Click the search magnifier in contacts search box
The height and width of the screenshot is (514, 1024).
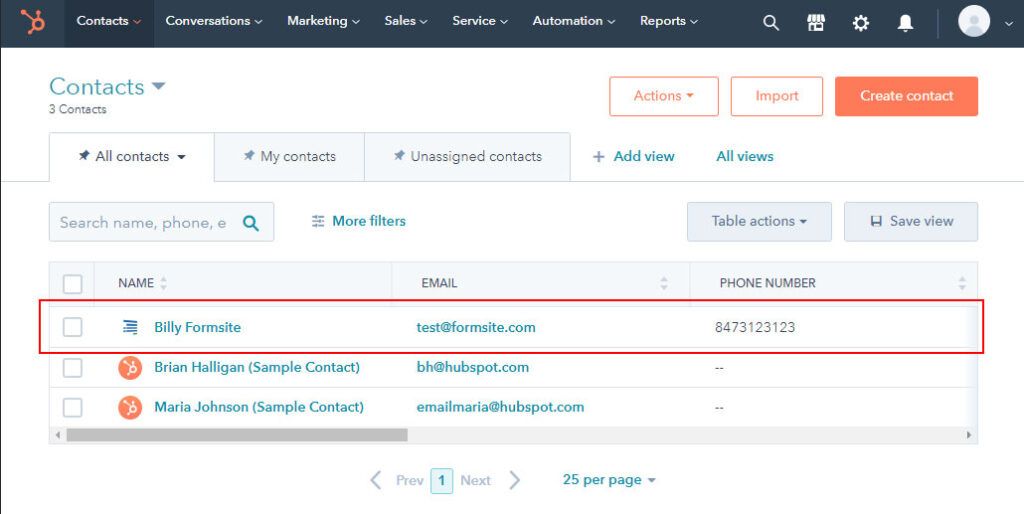coord(251,223)
